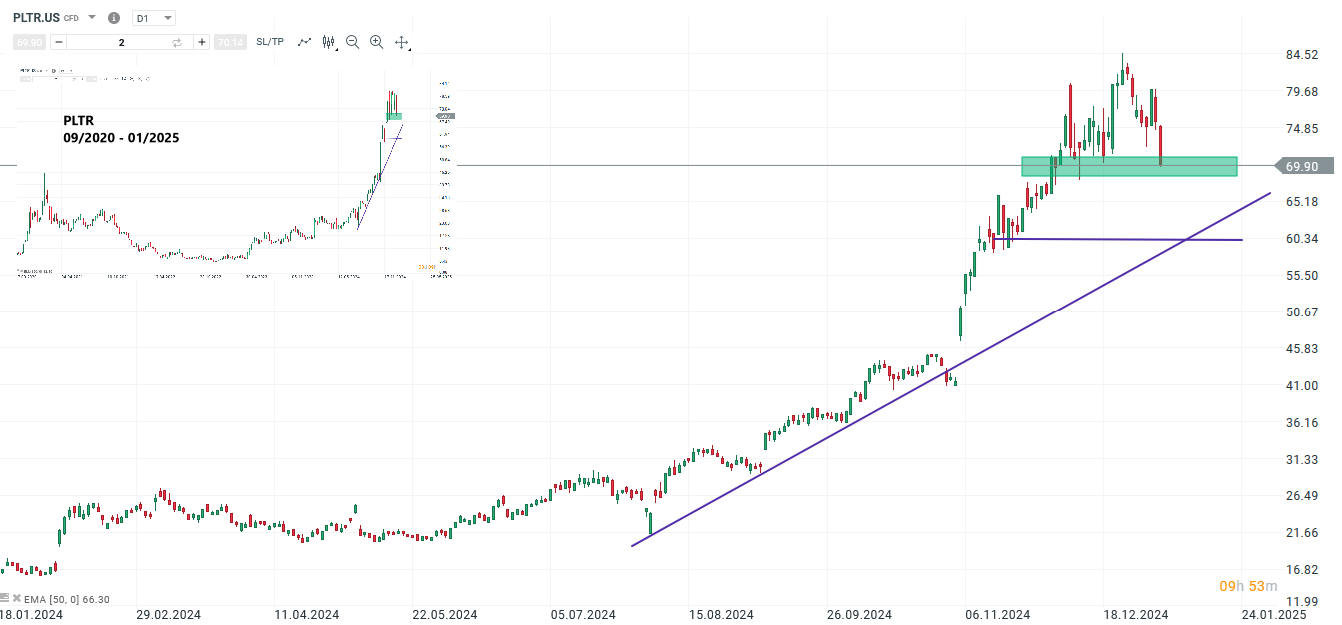Click the sell price 69.90 button
Screen dimensions: 1342x625
click(28, 42)
